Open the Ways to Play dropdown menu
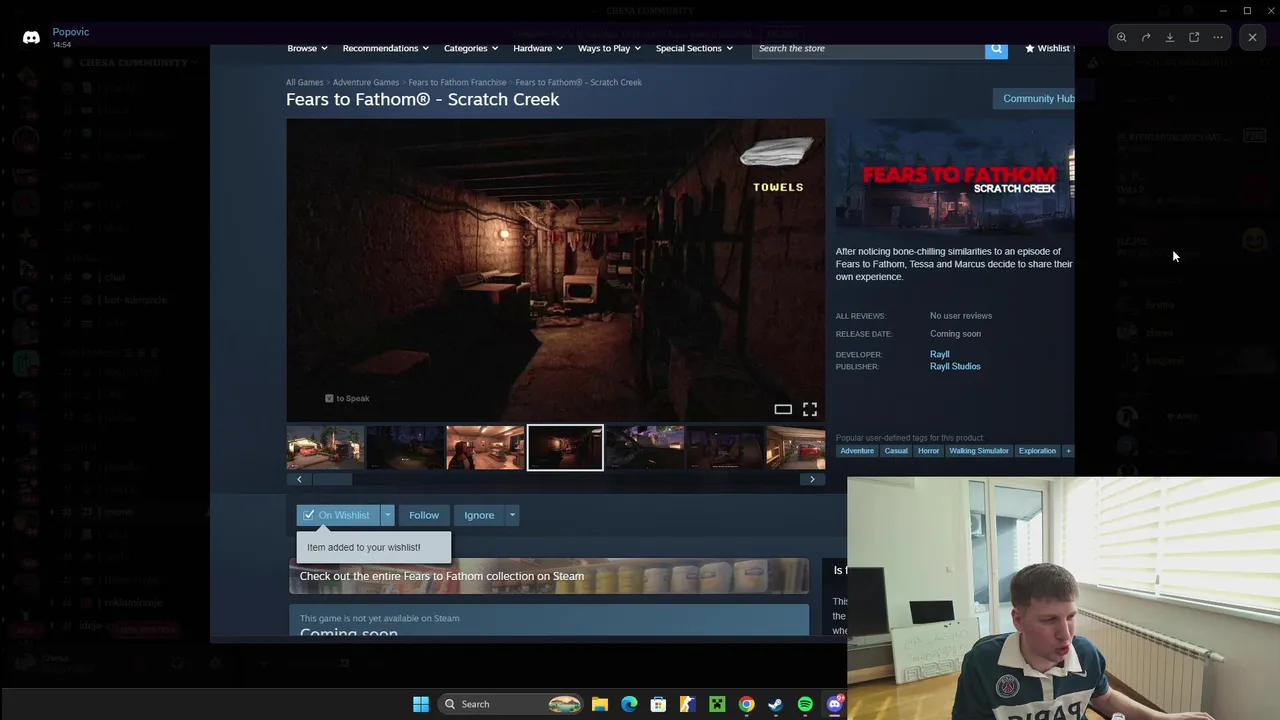Image resolution: width=1280 pixels, height=720 pixels. [x=609, y=48]
